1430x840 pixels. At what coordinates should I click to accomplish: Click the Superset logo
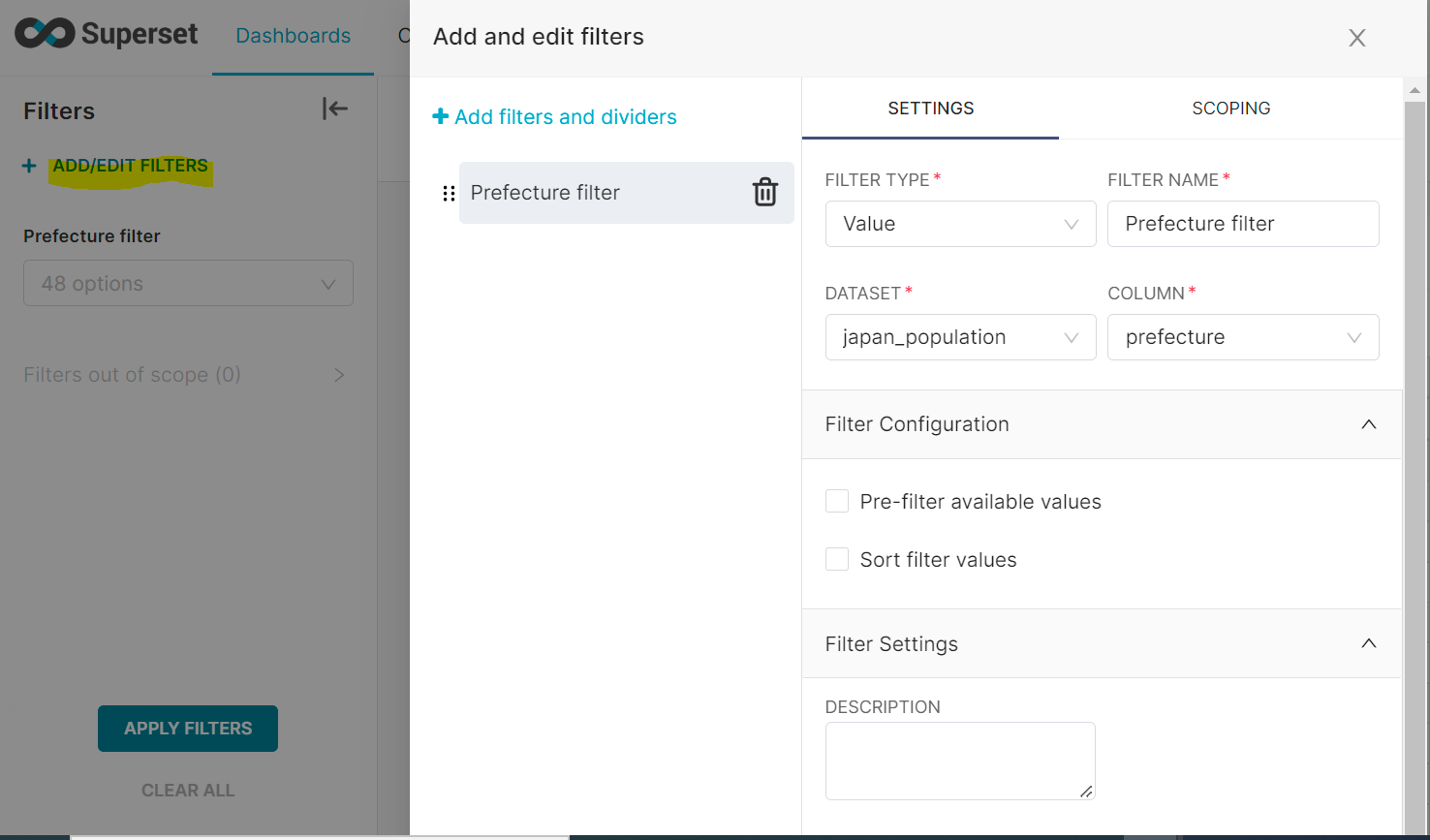point(107,35)
